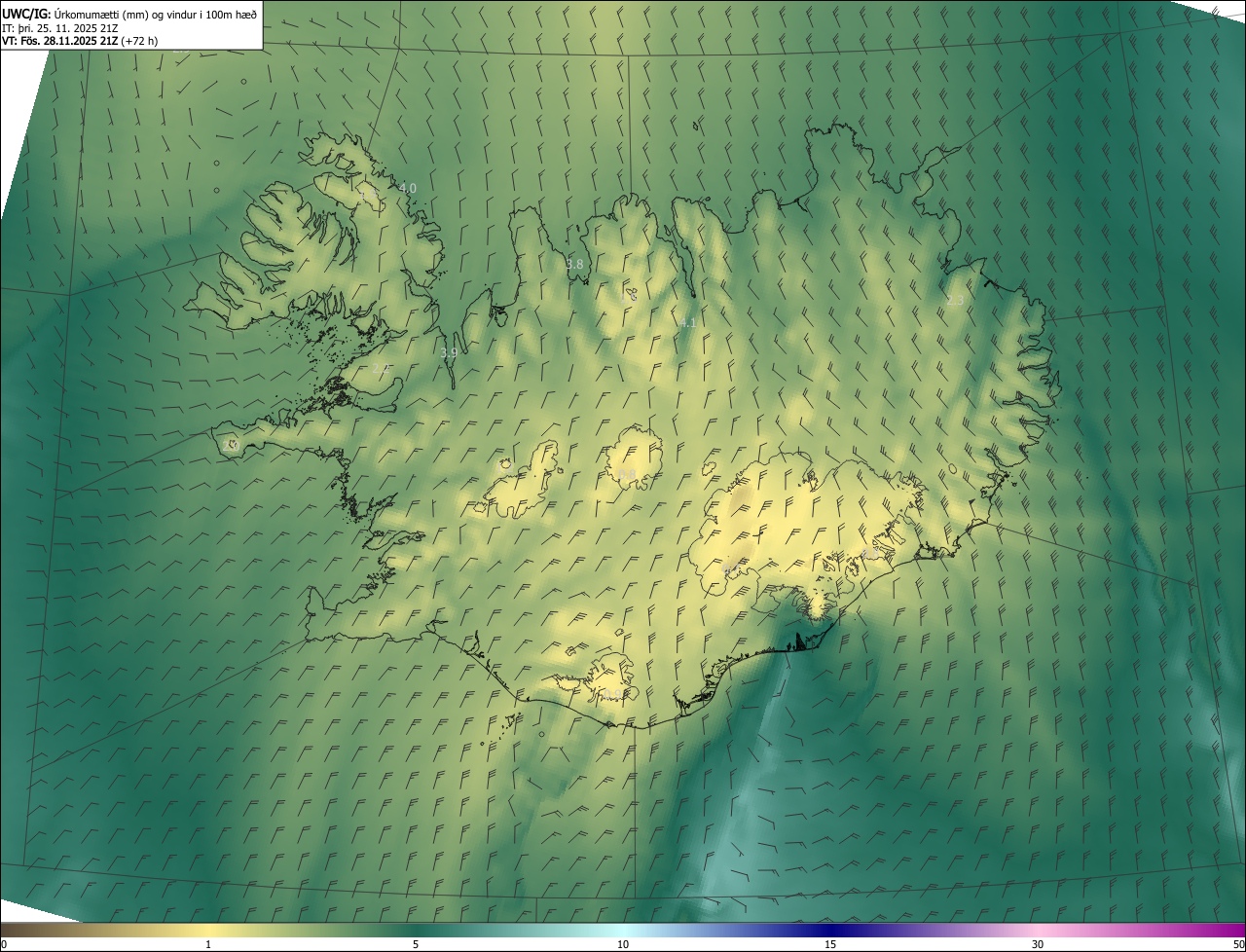The width and height of the screenshot is (1246, 952).
Task: Click the 3.8 value label on the map
Action: 574,264
